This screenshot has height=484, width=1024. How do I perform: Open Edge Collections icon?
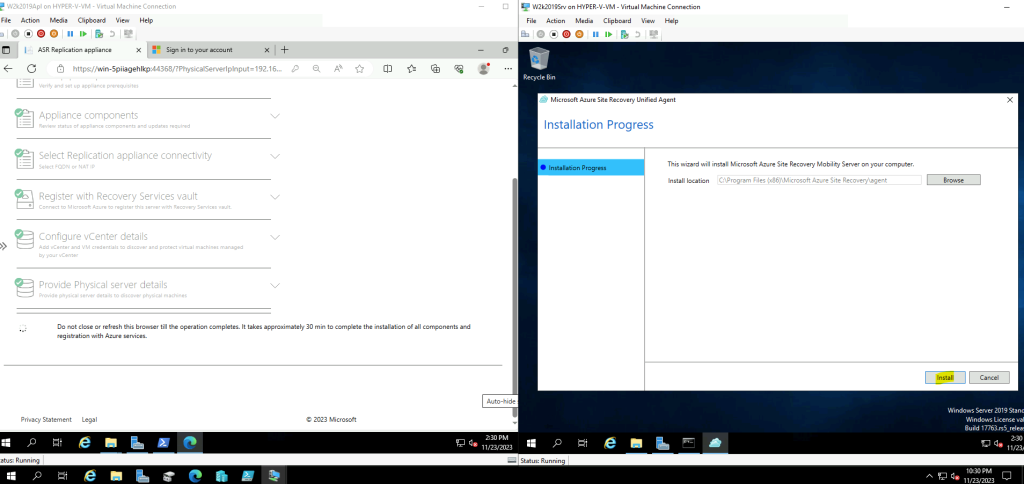436,69
